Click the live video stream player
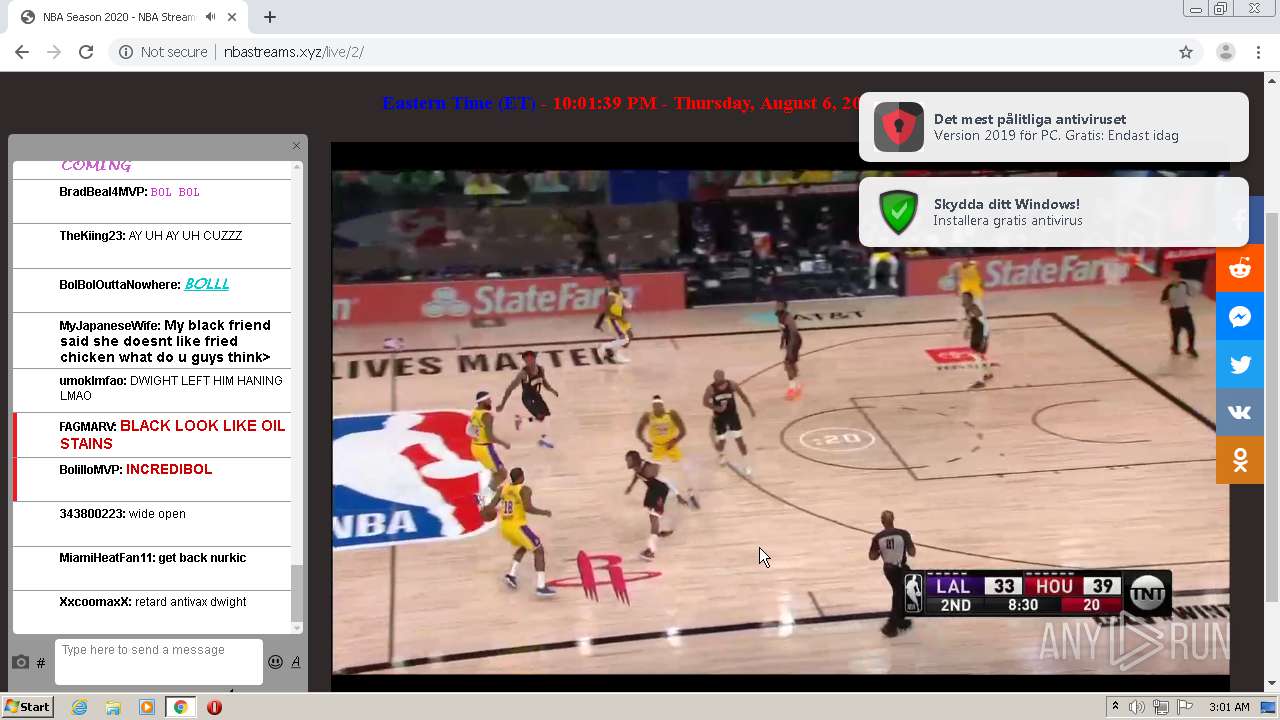Image resolution: width=1280 pixels, height=720 pixels. coord(780,415)
